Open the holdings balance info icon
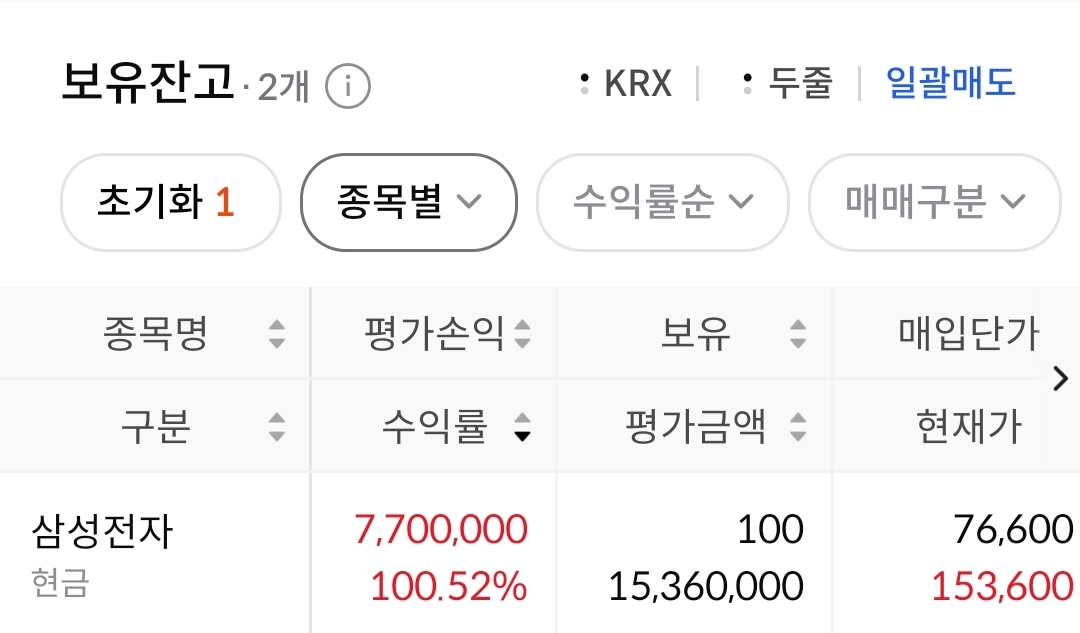1080x633 pixels. click(x=348, y=87)
